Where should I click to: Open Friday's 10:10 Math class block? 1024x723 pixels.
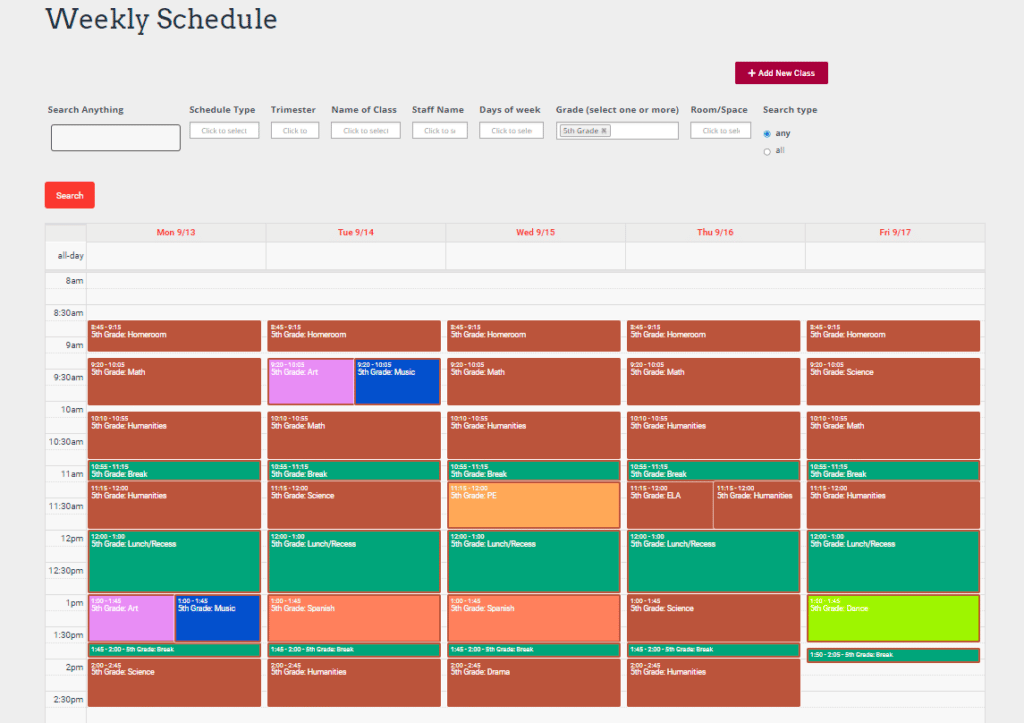pos(893,435)
